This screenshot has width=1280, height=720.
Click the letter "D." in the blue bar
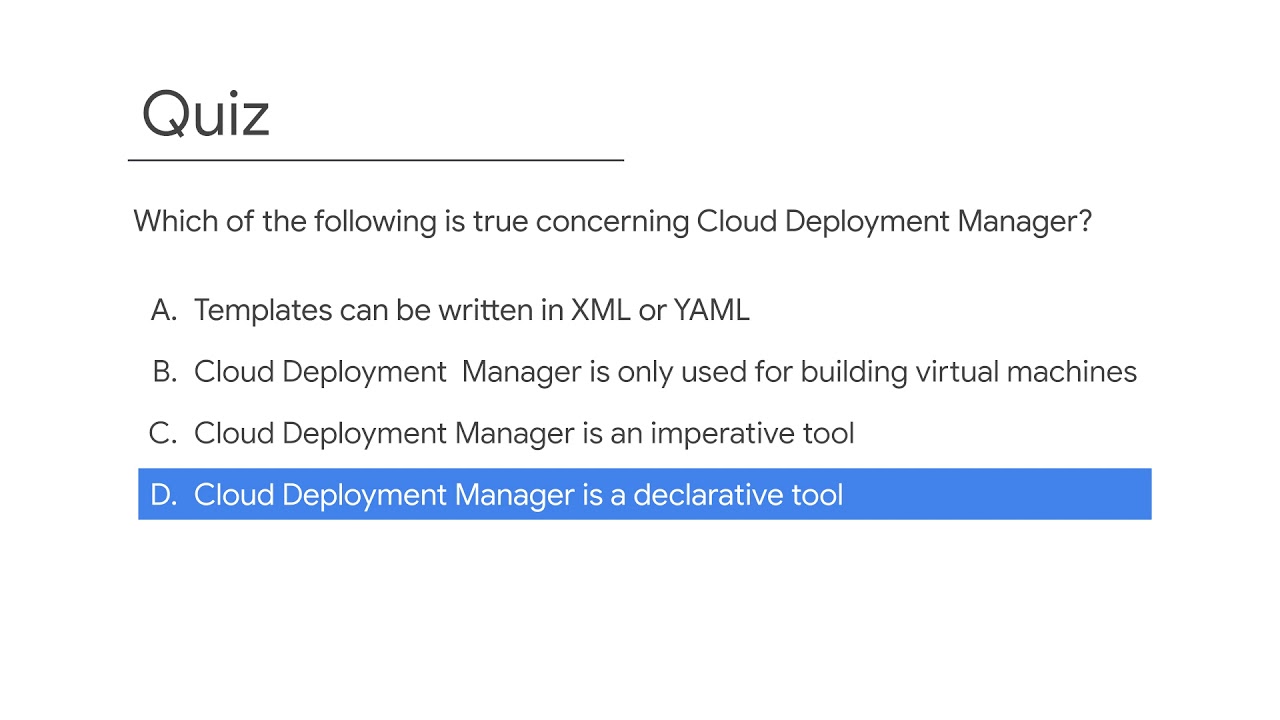click(x=163, y=495)
